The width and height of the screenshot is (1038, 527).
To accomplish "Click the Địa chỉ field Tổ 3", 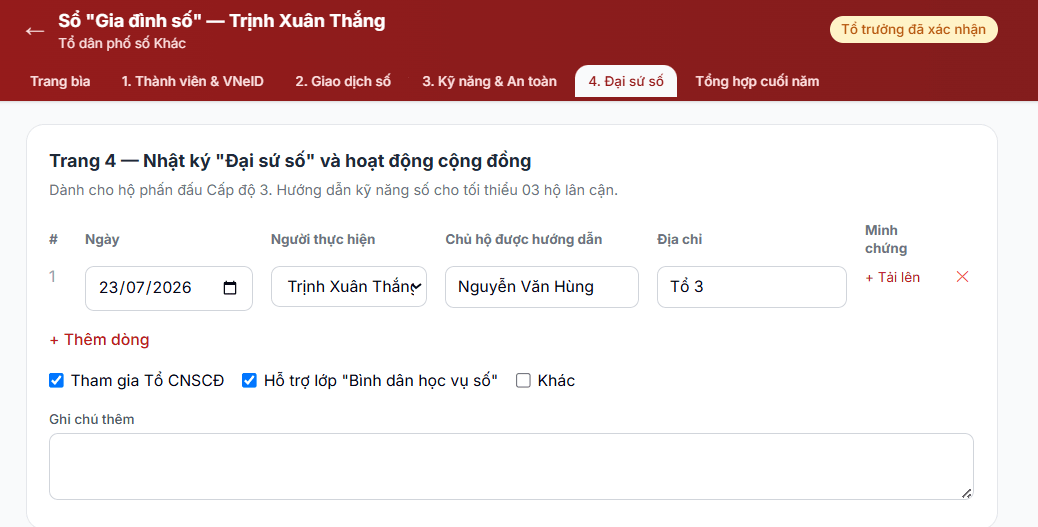I will point(751,287).
